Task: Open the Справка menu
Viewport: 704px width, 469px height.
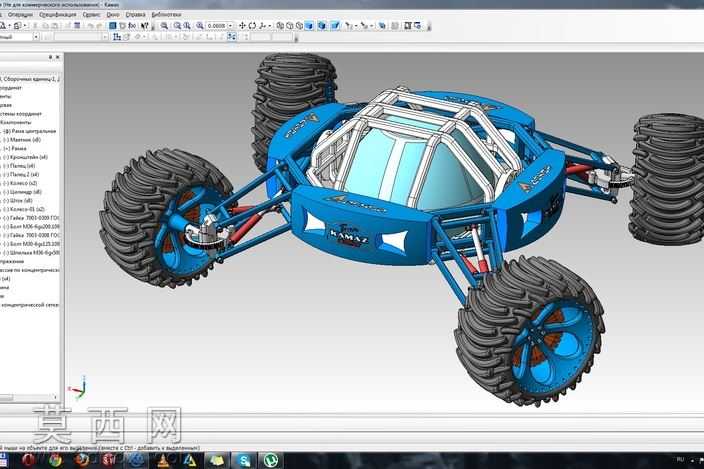Action: click(135, 15)
